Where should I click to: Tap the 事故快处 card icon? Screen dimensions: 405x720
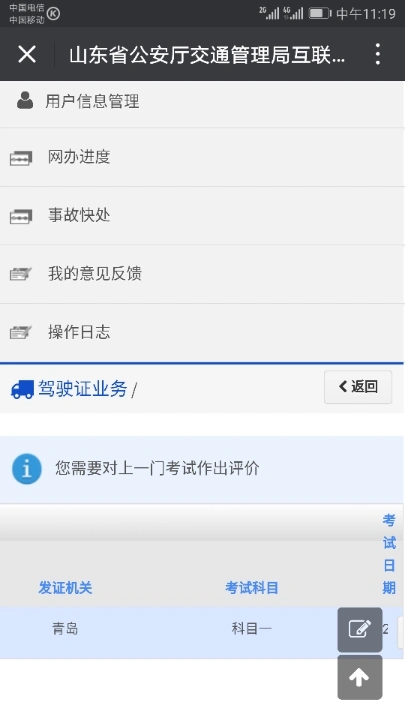click(21, 216)
